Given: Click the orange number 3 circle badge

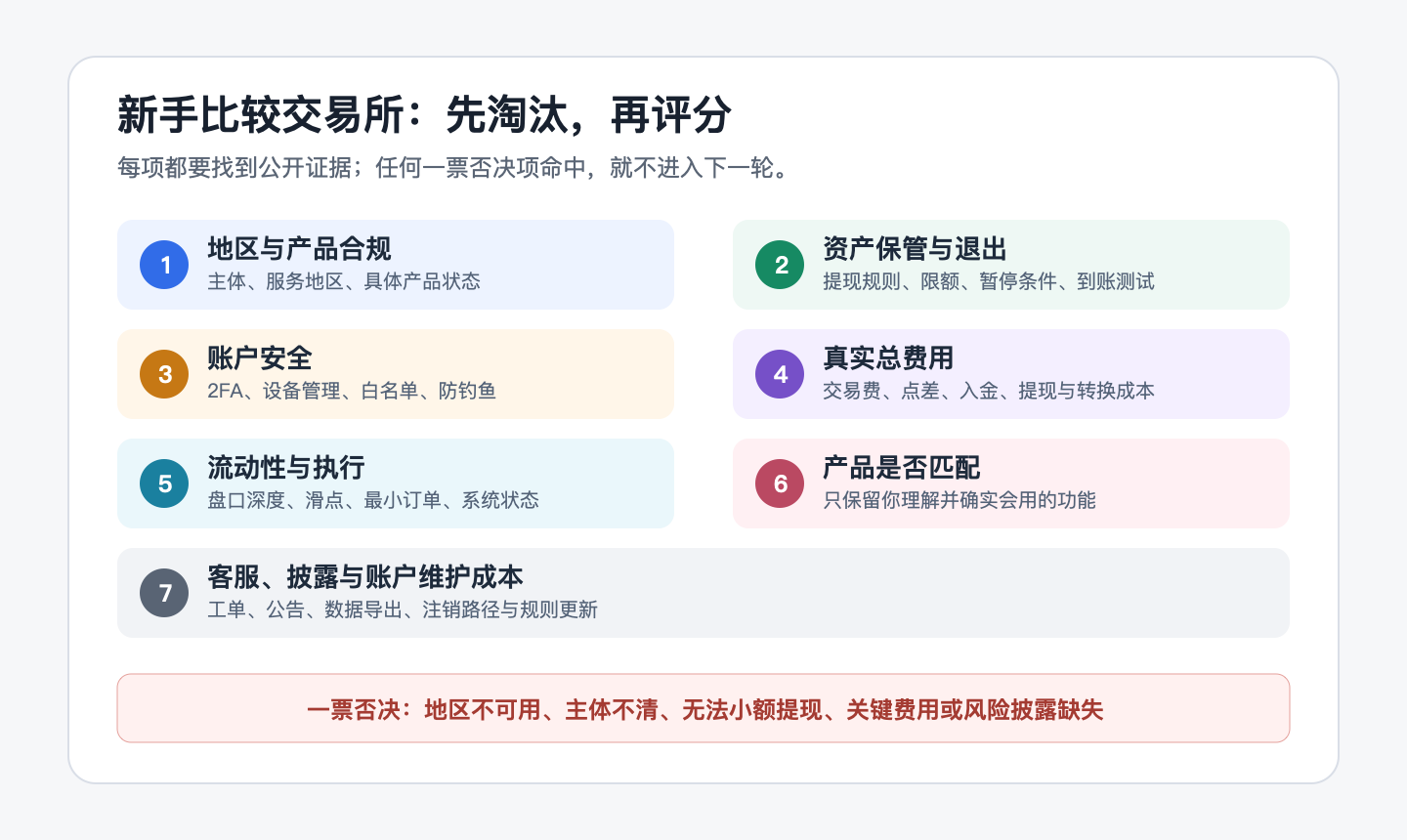Looking at the screenshot, I should [x=164, y=374].
